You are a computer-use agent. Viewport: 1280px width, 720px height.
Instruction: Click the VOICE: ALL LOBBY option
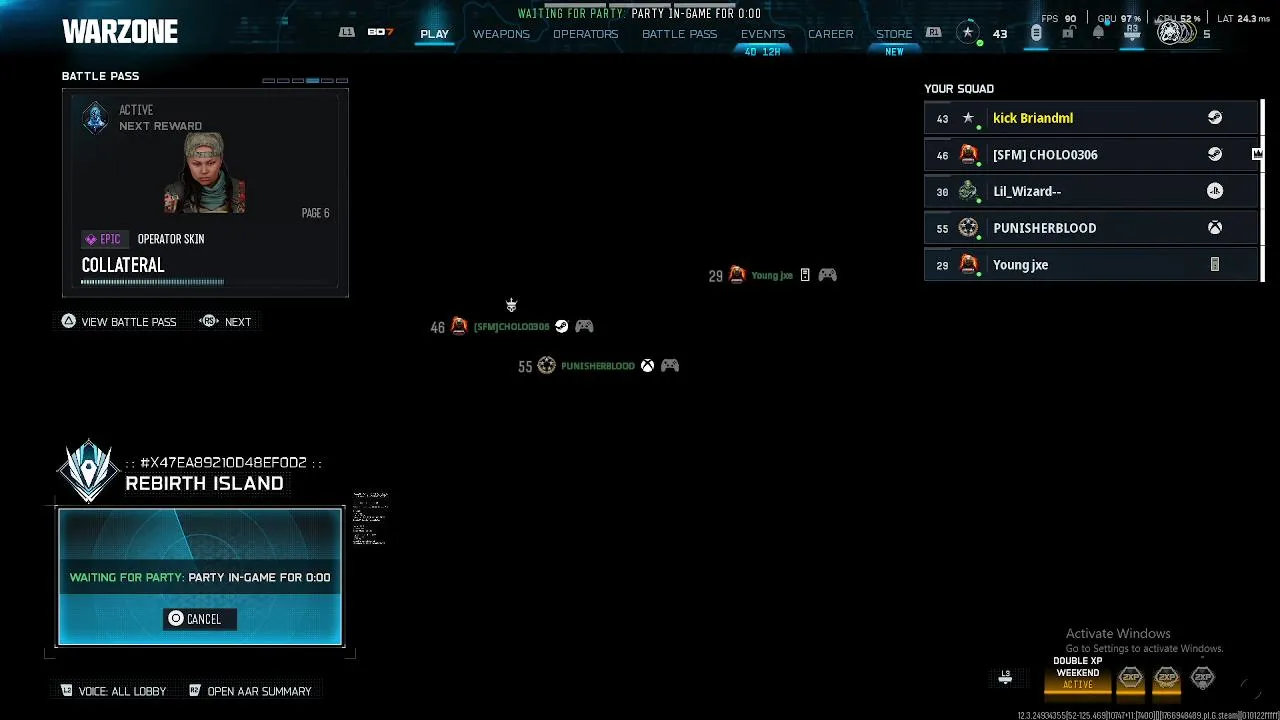pos(114,691)
